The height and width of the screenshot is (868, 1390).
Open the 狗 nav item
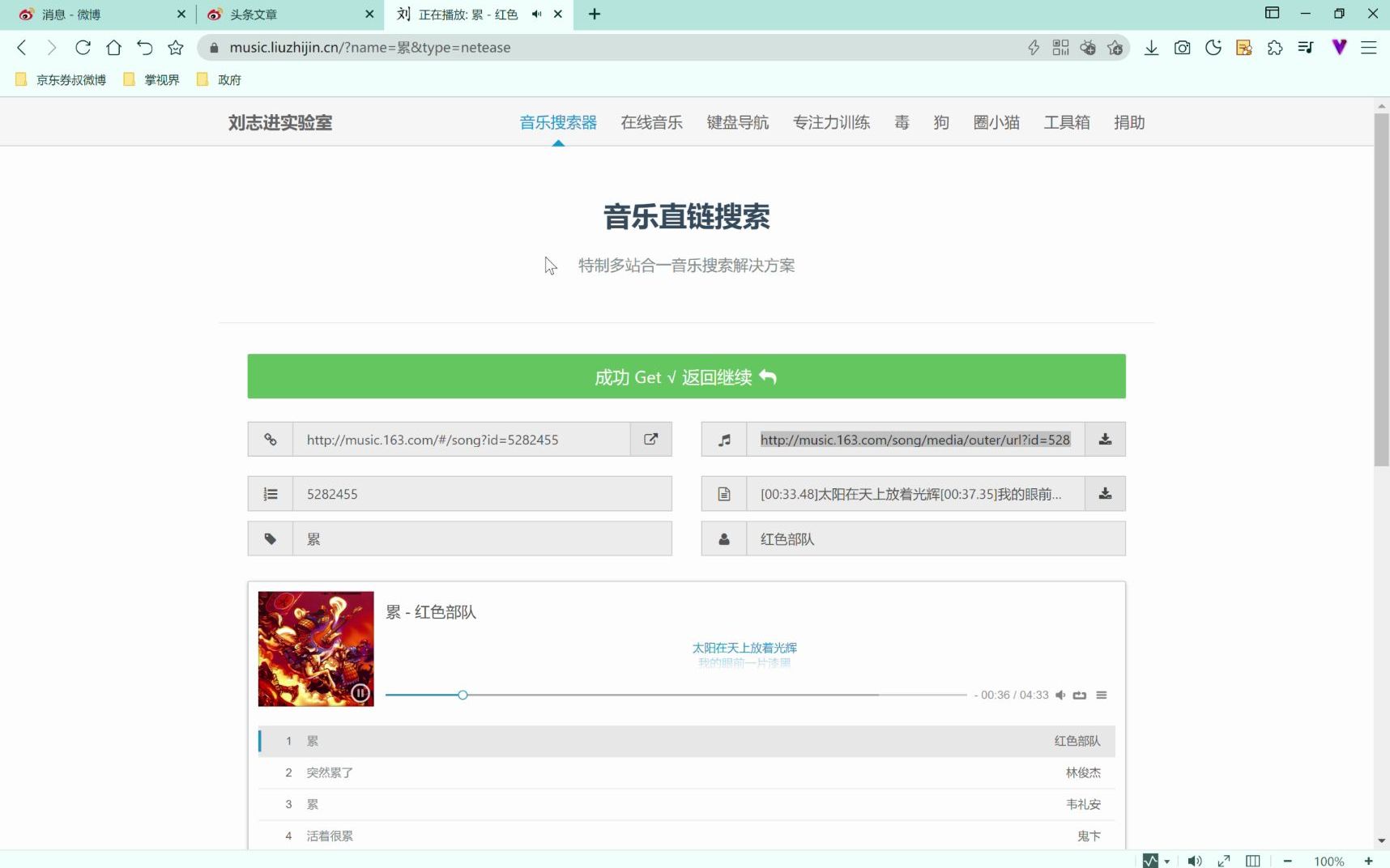[x=941, y=122]
